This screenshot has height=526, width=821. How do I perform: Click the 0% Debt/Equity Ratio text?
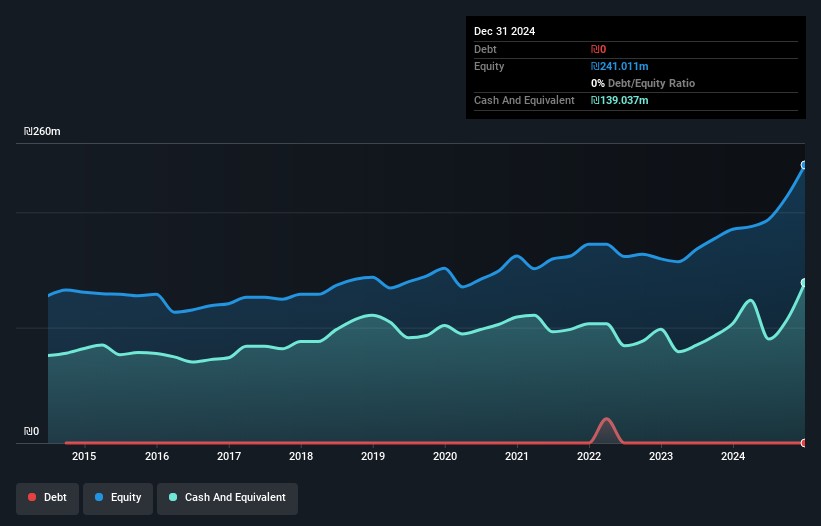tap(643, 83)
